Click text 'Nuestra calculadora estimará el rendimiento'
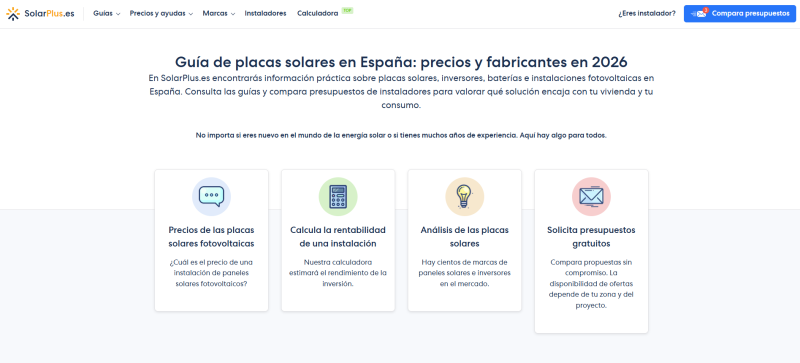 [338, 273]
